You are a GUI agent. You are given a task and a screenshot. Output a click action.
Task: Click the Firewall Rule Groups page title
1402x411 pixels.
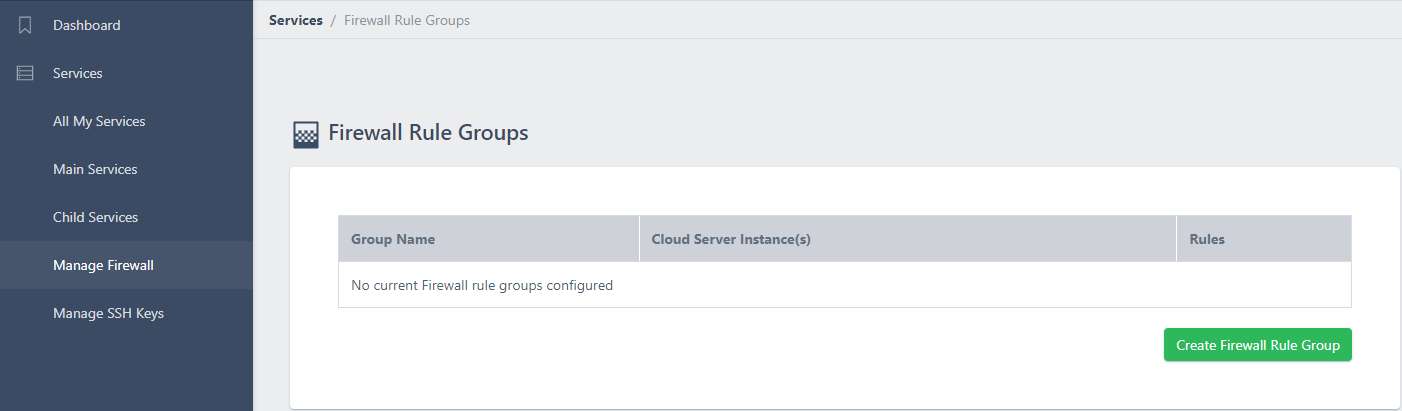tap(428, 133)
